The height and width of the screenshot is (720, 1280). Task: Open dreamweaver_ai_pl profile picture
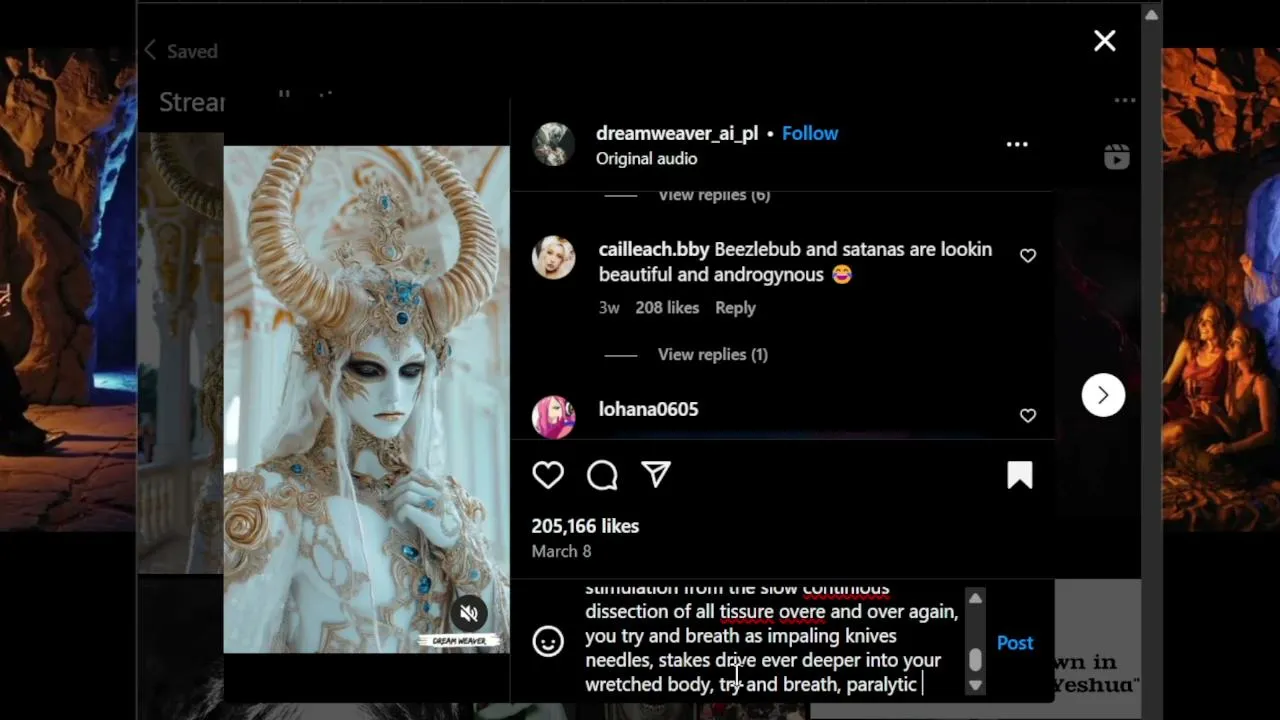click(553, 145)
